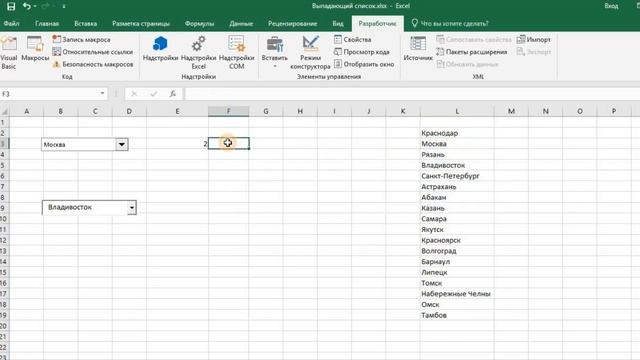Click the Name Box showing F3
The height and width of the screenshot is (360, 640).
point(49,94)
